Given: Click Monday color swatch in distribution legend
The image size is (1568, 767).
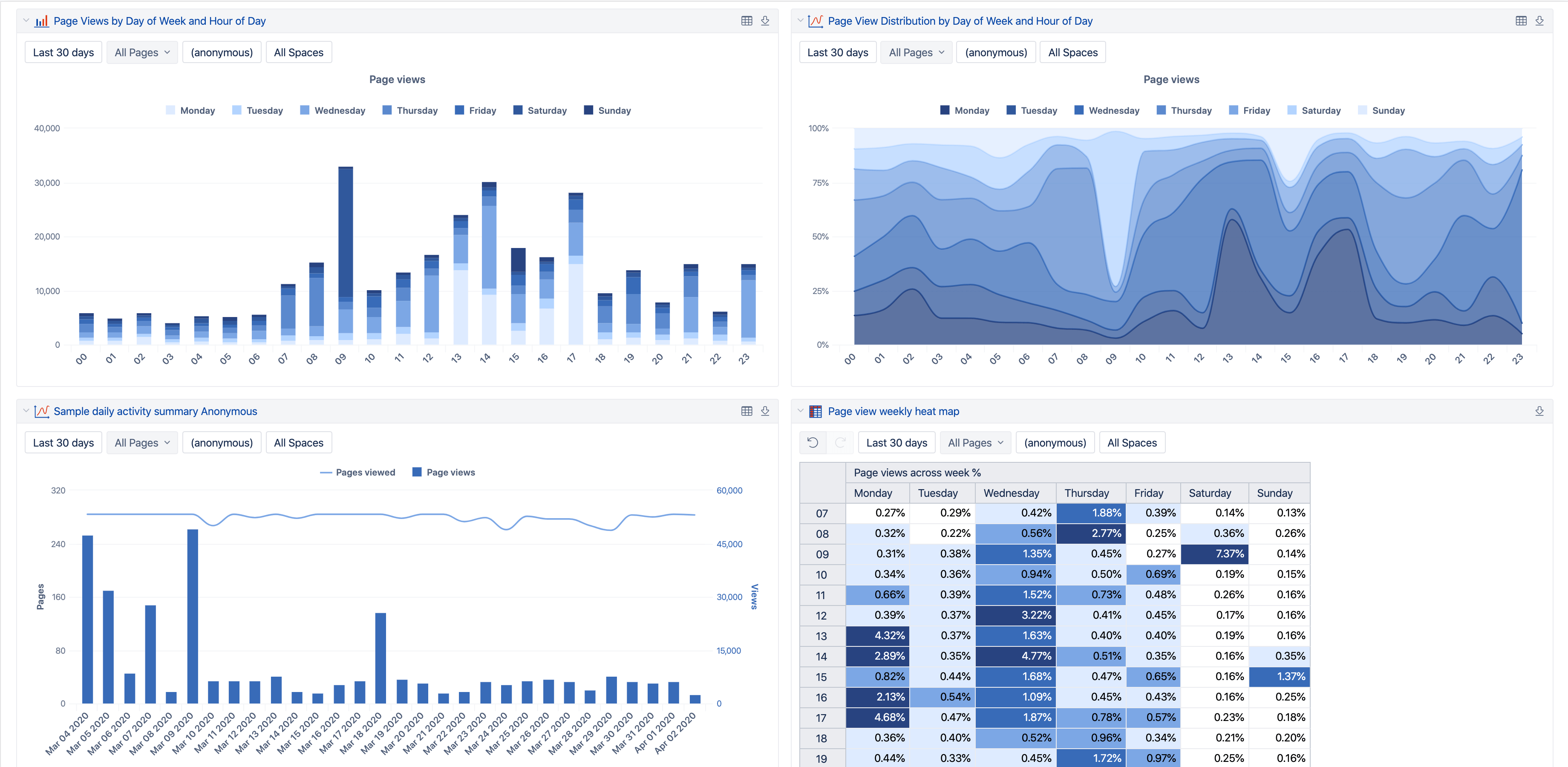Looking at the screenshot, I should coord(945,110).
